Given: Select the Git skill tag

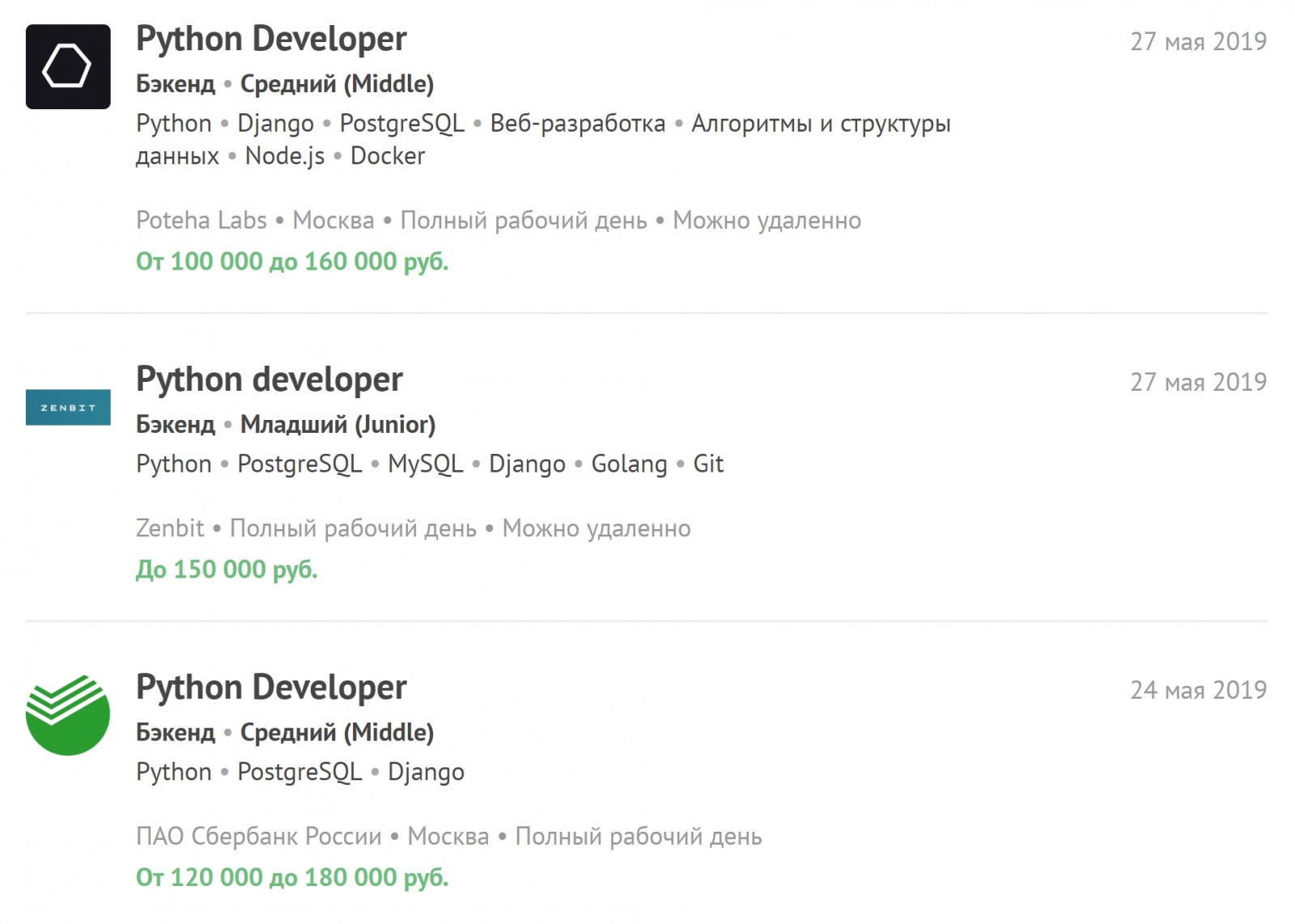Looking at the screenshot, I should [x=708, y=464].
